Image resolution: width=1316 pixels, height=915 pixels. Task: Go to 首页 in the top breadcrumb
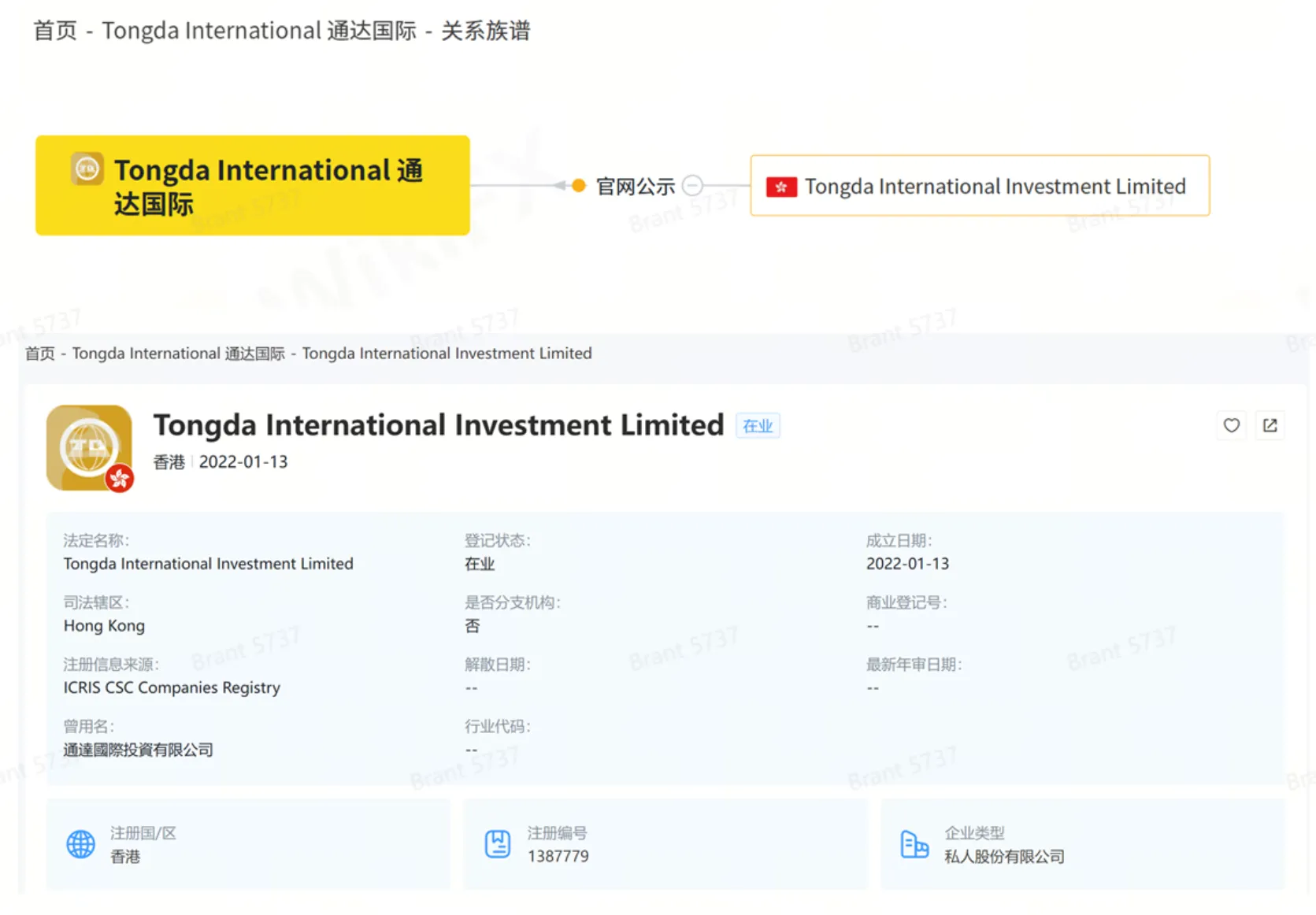coord(55,31)
